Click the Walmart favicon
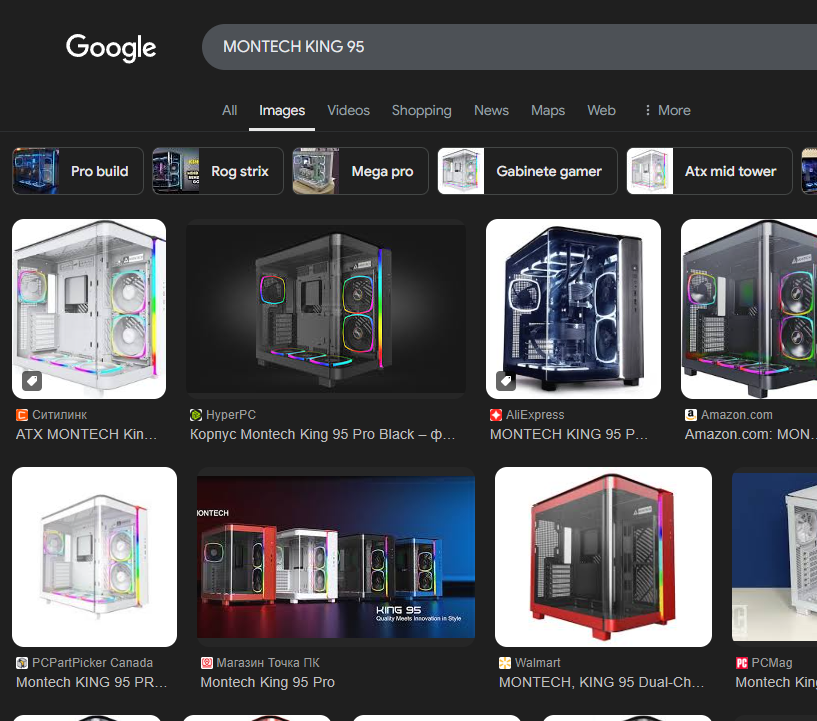Image resolution: width=817 pixels, height=721 pixels. coord(505,663)
